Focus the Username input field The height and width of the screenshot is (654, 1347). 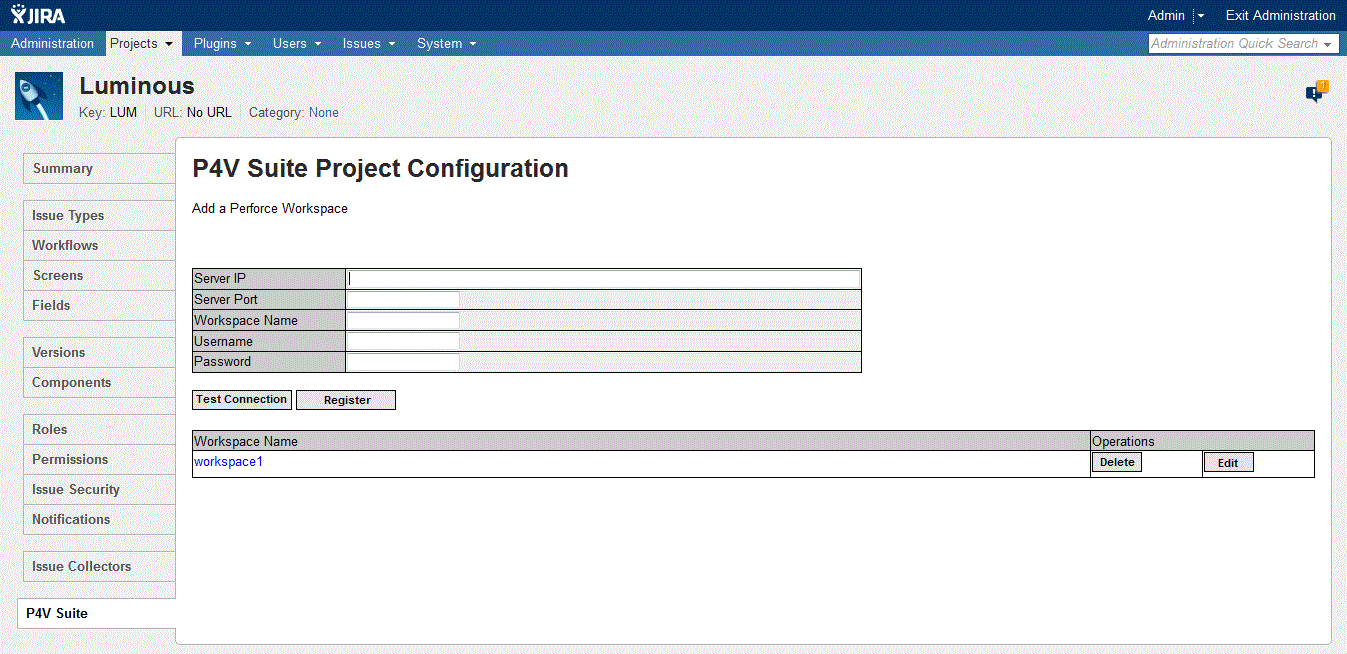403,341
